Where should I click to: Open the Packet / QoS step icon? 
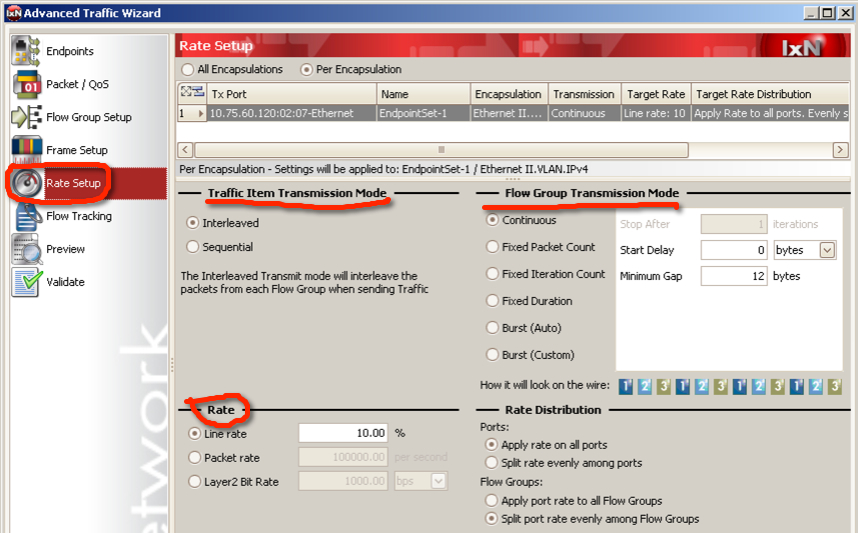point(26,84)
